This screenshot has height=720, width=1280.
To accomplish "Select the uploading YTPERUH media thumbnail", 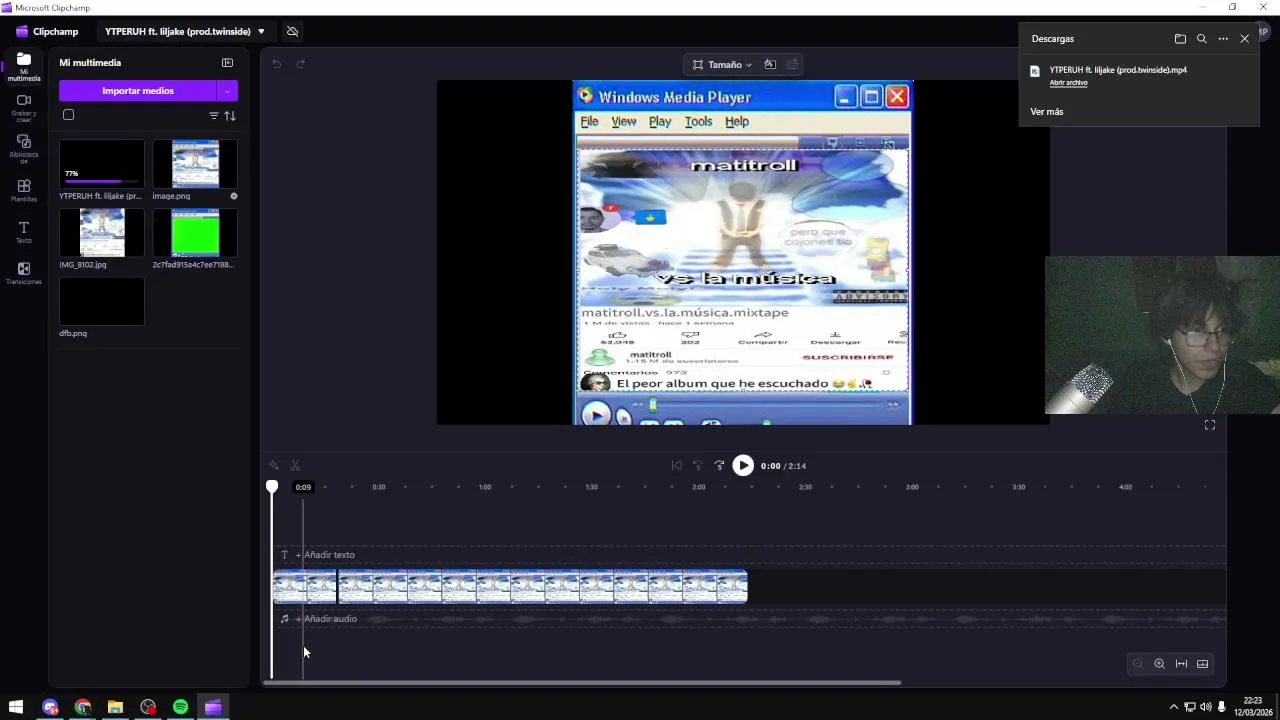I will (x=102, y=164).
